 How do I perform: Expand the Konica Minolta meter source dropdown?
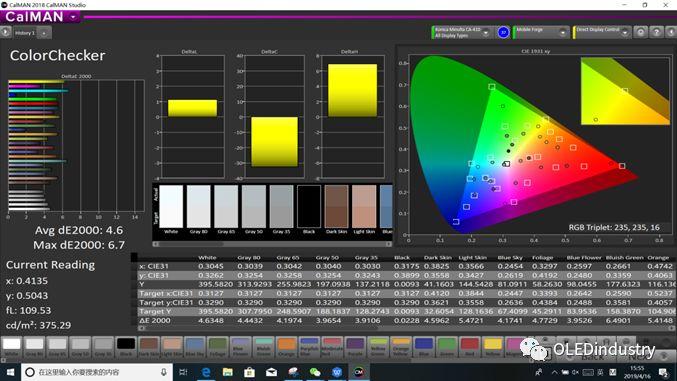[x=486, y=32]
